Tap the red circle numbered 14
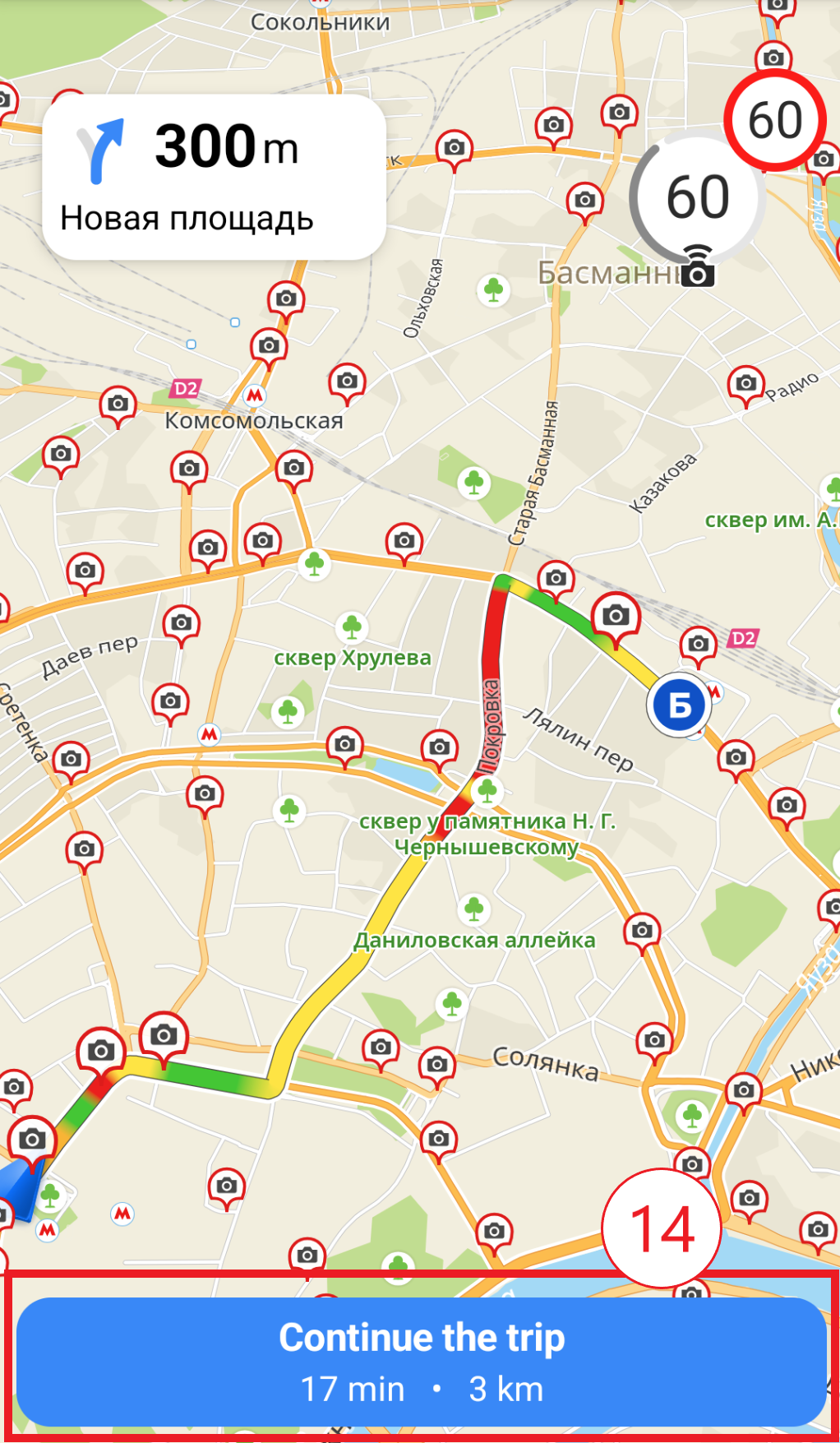Screen dimensions: 840x1443 point(662,1228)
